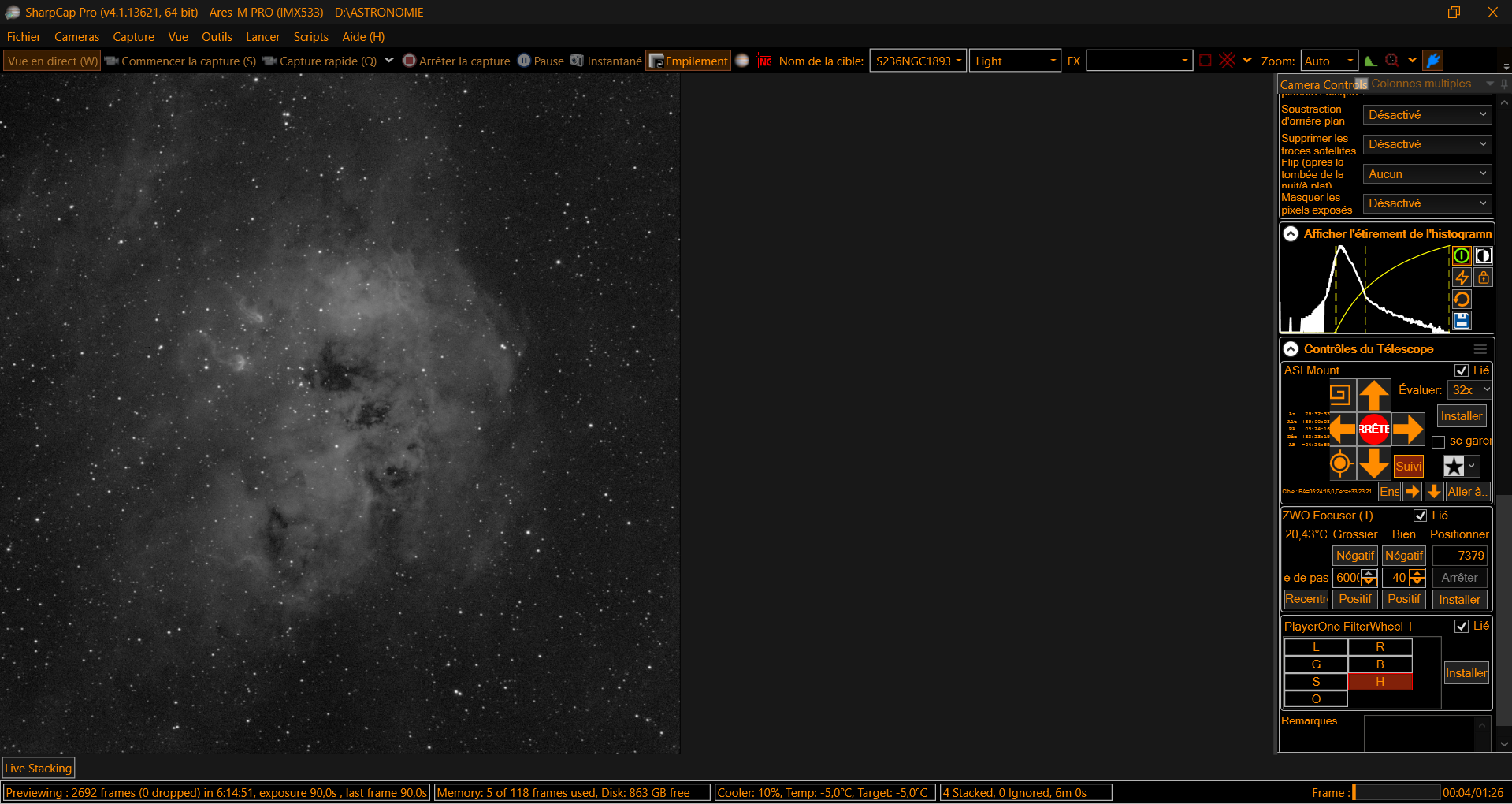Viewport: 1512px width, 804px height.
Task: Click the small right arrow beside Ens
Action: tap(1413, 492)
